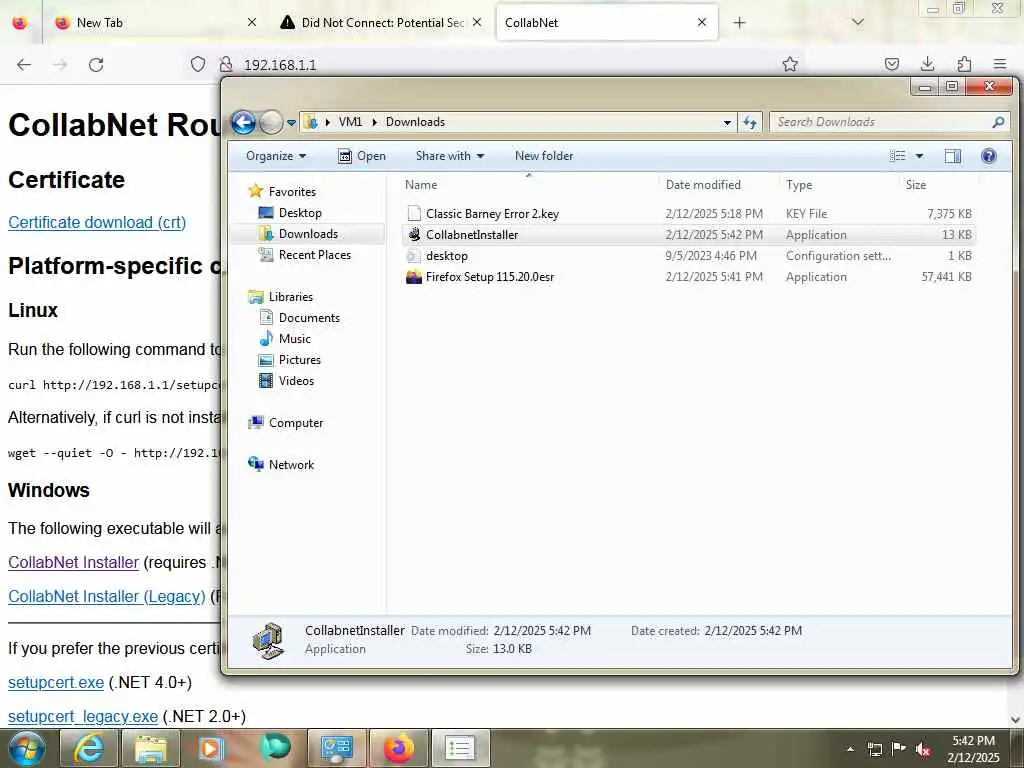This screenshot has height=768, width=1024.
Task: Refresh the Downloads folder view
Action: tap(750, 122)
